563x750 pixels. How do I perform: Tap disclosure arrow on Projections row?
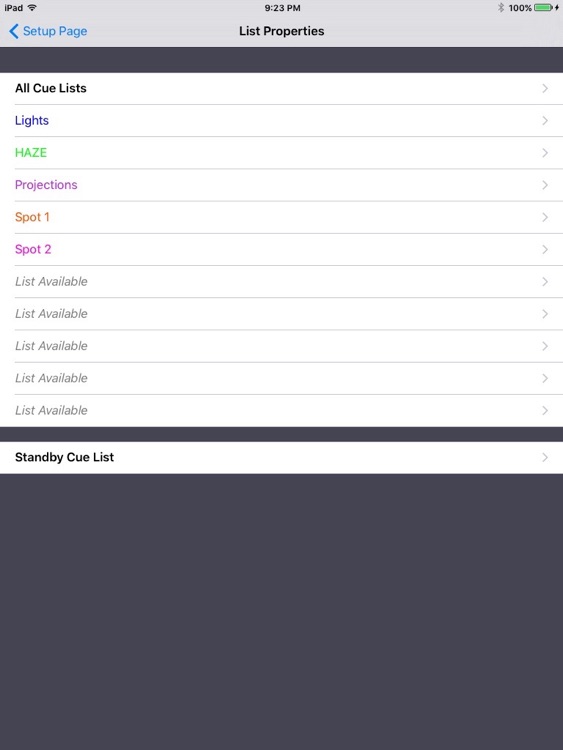tap(545, 185)
